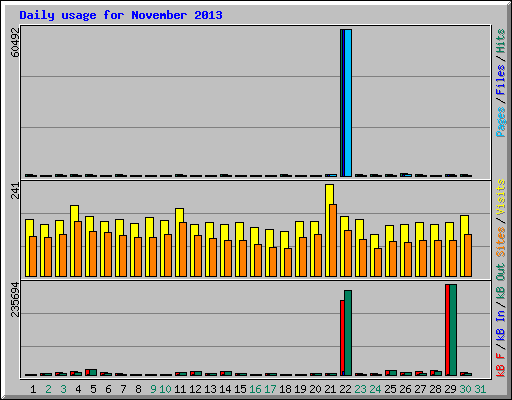The image size is (512, 400).
Task: Click day label 29 on the x-axis
Action: click(x=450, y=389)
